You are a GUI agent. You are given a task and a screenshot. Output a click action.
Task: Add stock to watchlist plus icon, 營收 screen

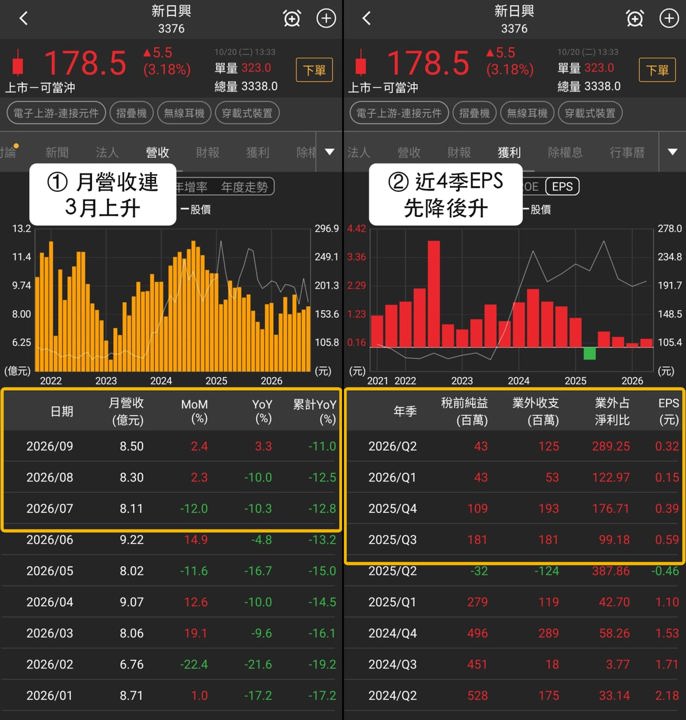coord(326,19)
